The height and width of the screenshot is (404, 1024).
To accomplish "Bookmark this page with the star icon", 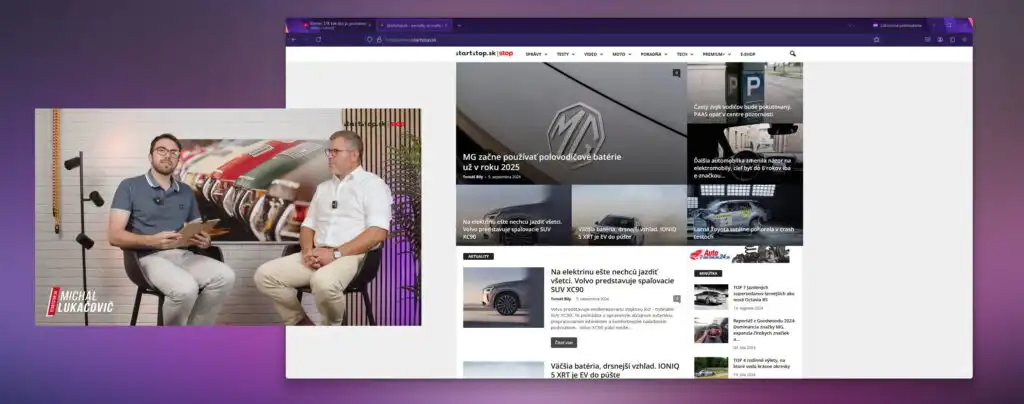I will coord(876,40).
